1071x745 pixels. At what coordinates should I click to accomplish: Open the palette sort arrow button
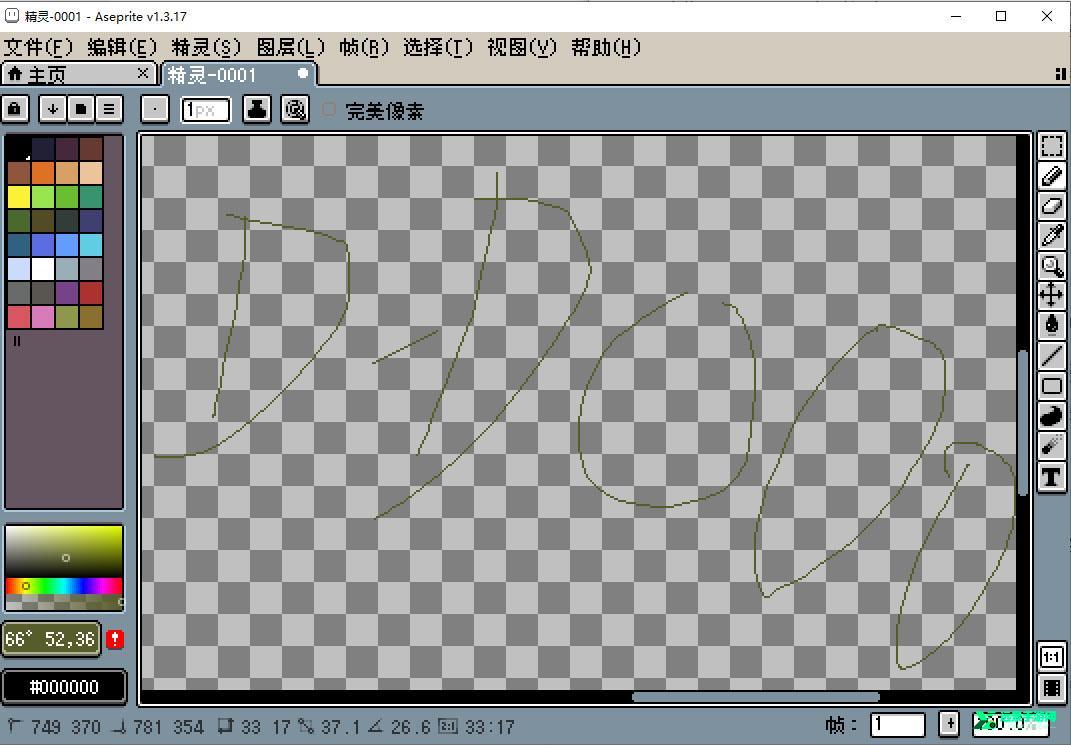pos(53,109)
